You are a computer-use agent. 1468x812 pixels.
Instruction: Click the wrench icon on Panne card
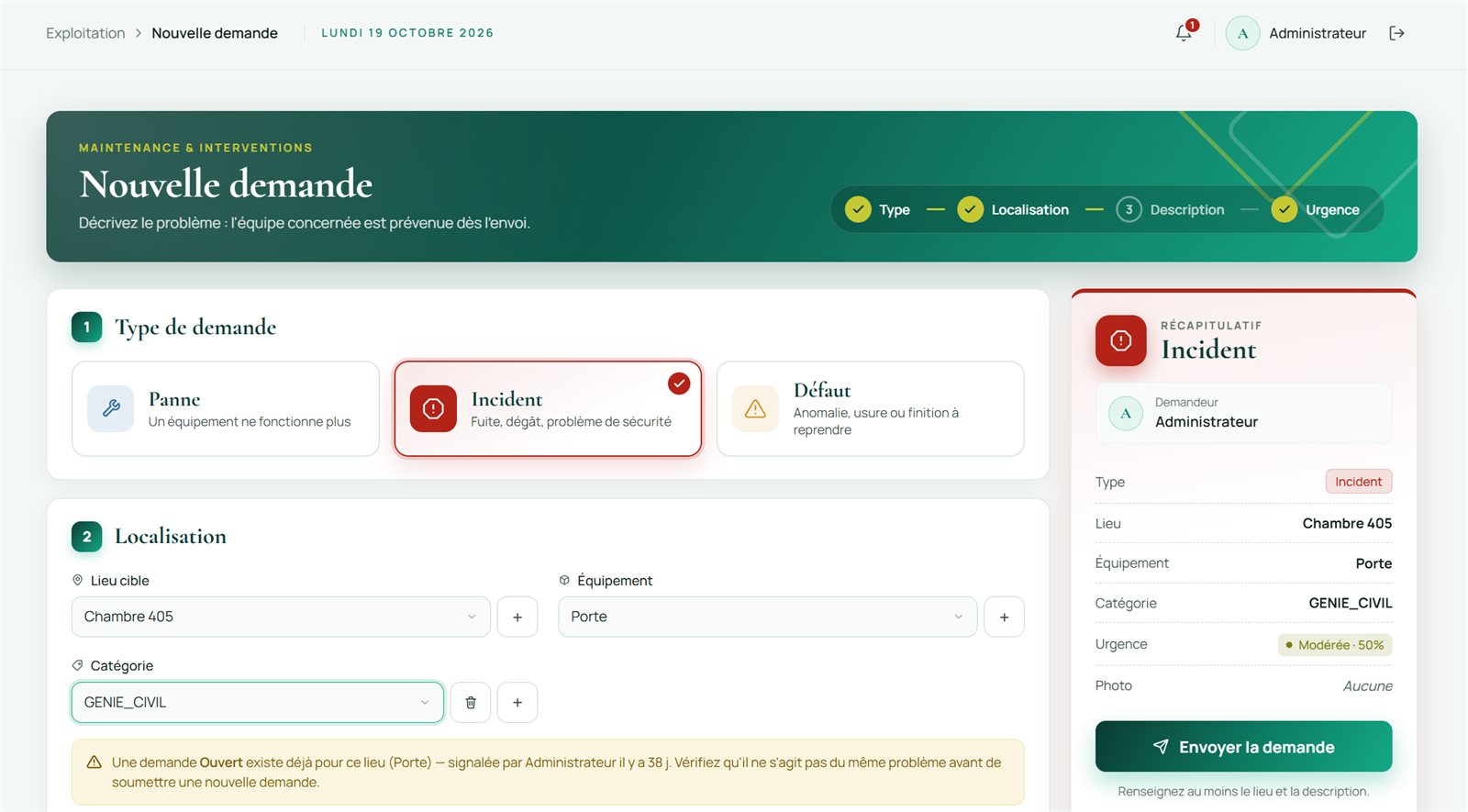click(x=111, y=408)
